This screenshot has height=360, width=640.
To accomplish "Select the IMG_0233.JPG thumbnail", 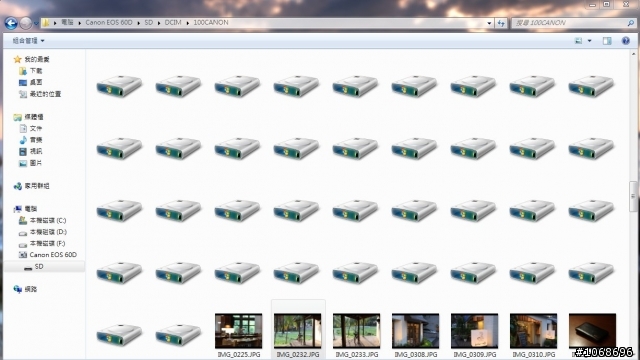I will click(x=356, y=331).
